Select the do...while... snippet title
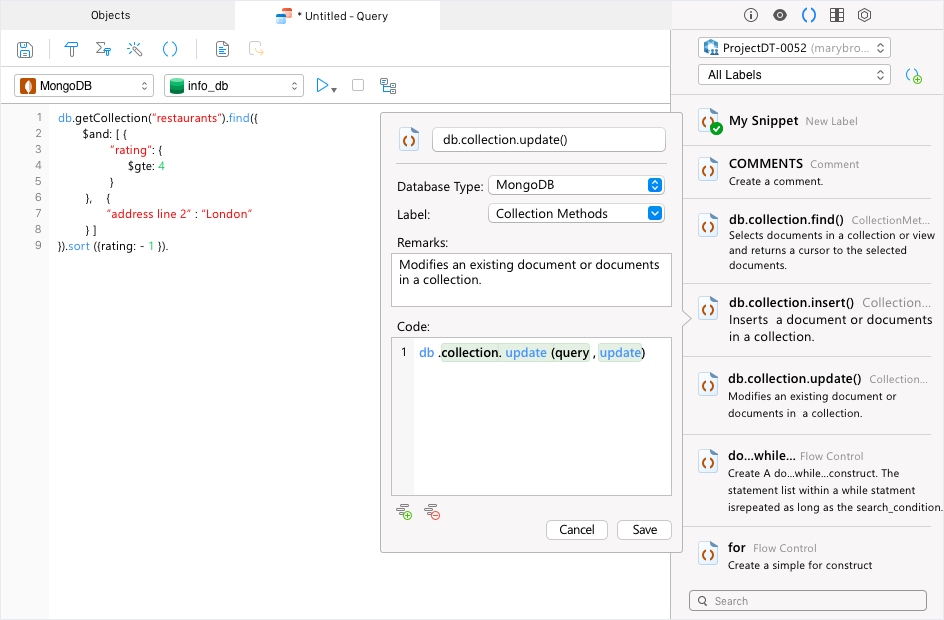 [x=762, y=456]
